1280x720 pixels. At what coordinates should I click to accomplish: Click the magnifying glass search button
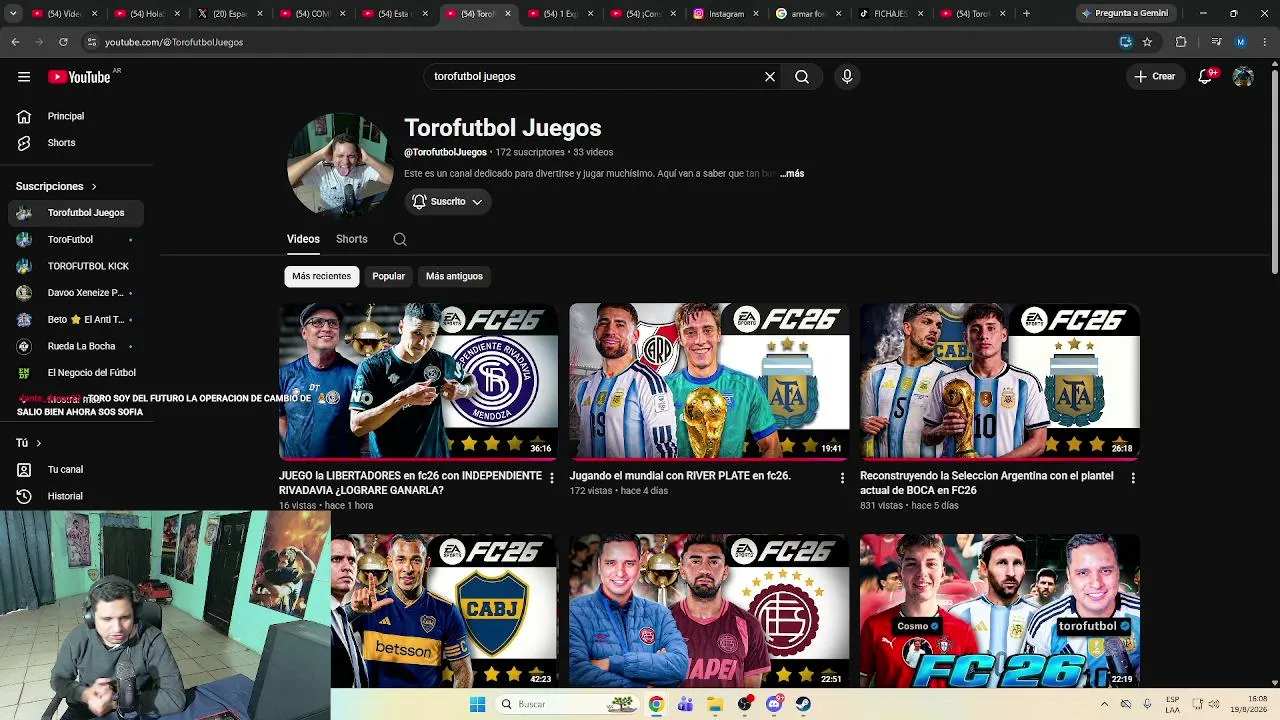(802, 77)
